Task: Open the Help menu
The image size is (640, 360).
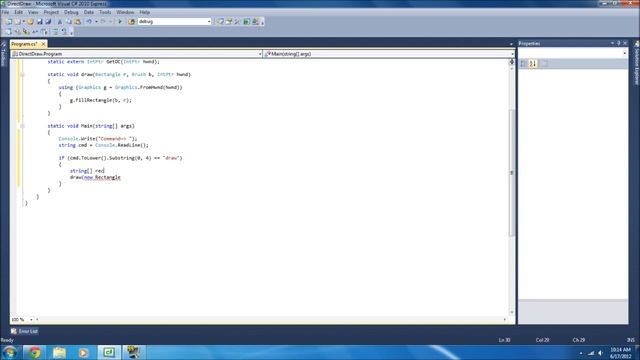Action: click(x=144, y=12)
